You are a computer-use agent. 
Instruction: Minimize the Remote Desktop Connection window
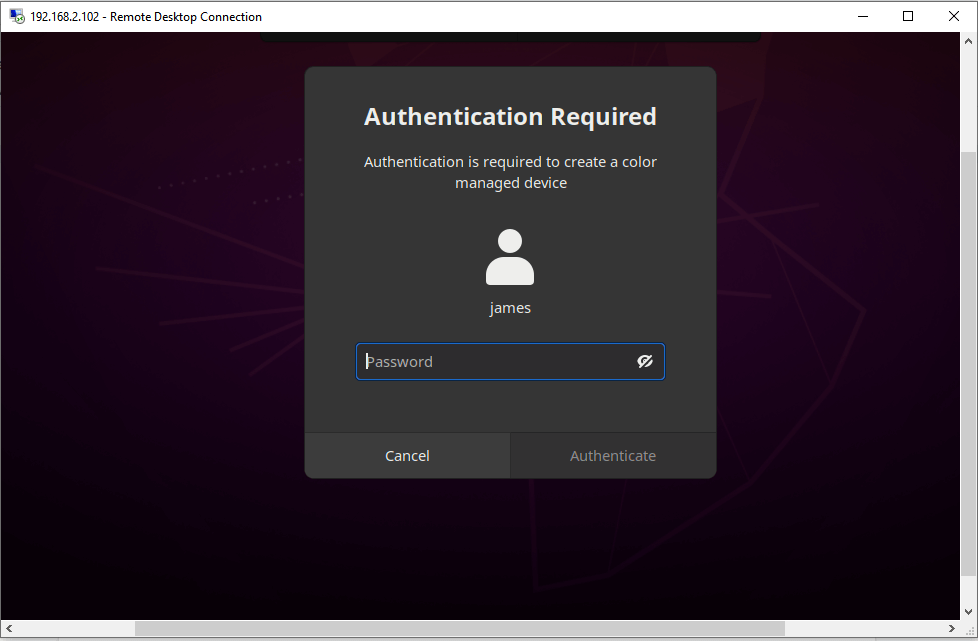tap(861, 17)
